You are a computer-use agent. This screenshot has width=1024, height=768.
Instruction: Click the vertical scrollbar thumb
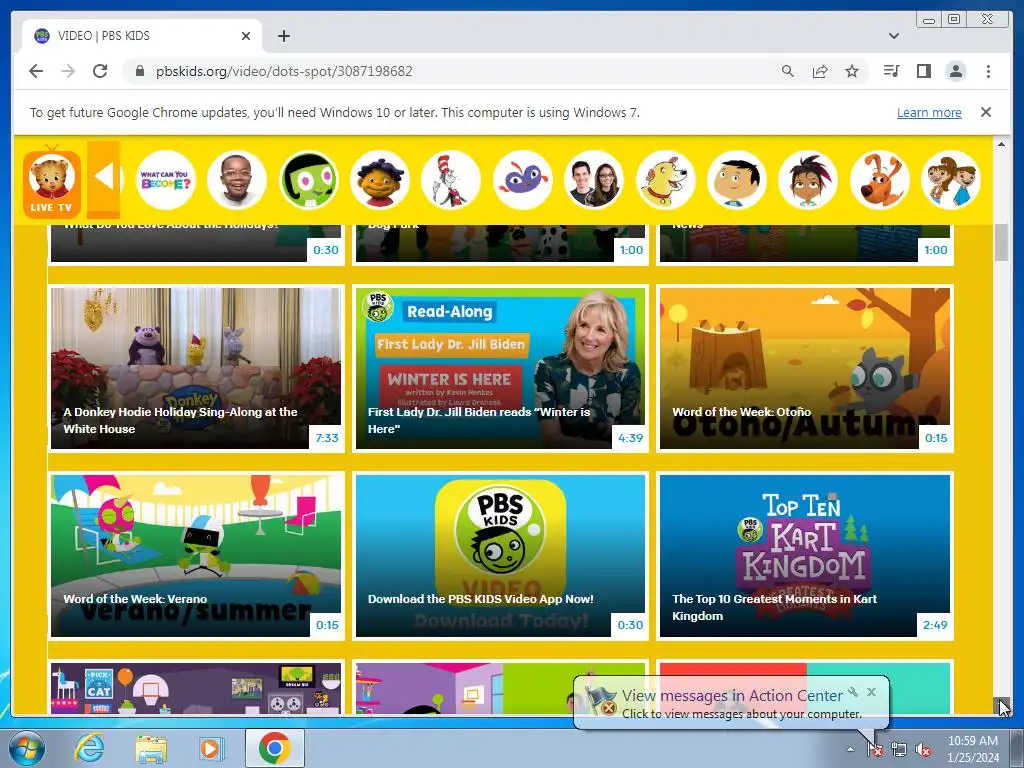1001,242
